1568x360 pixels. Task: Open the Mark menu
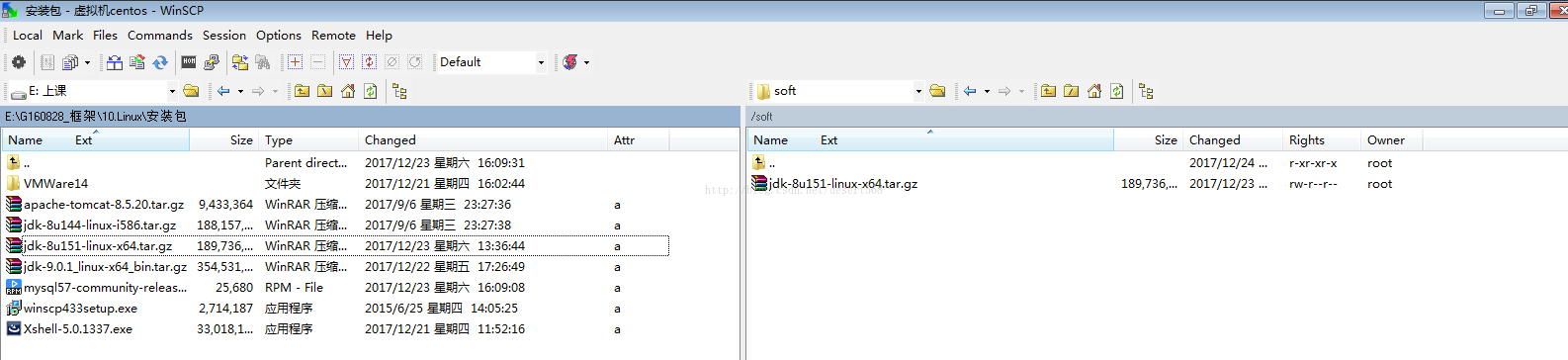(68, 35)
